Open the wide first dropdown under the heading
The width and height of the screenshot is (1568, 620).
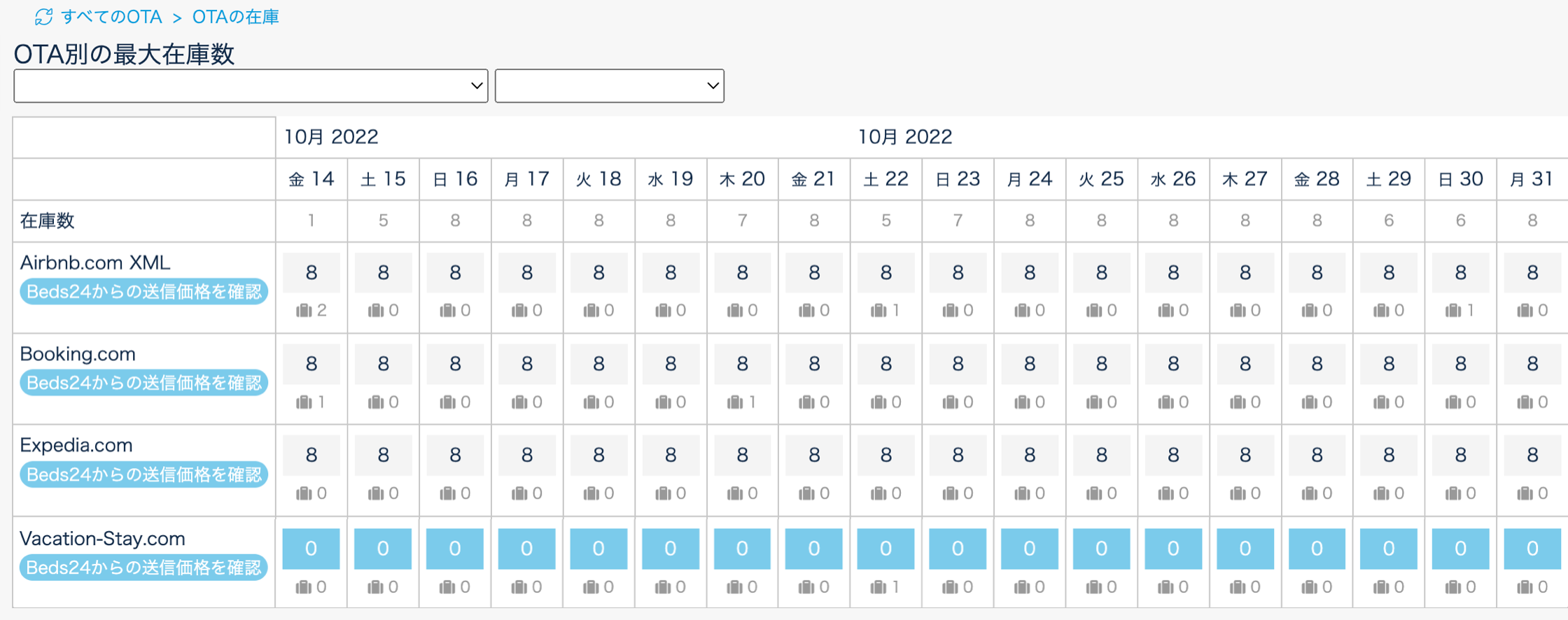pos(251,85)
